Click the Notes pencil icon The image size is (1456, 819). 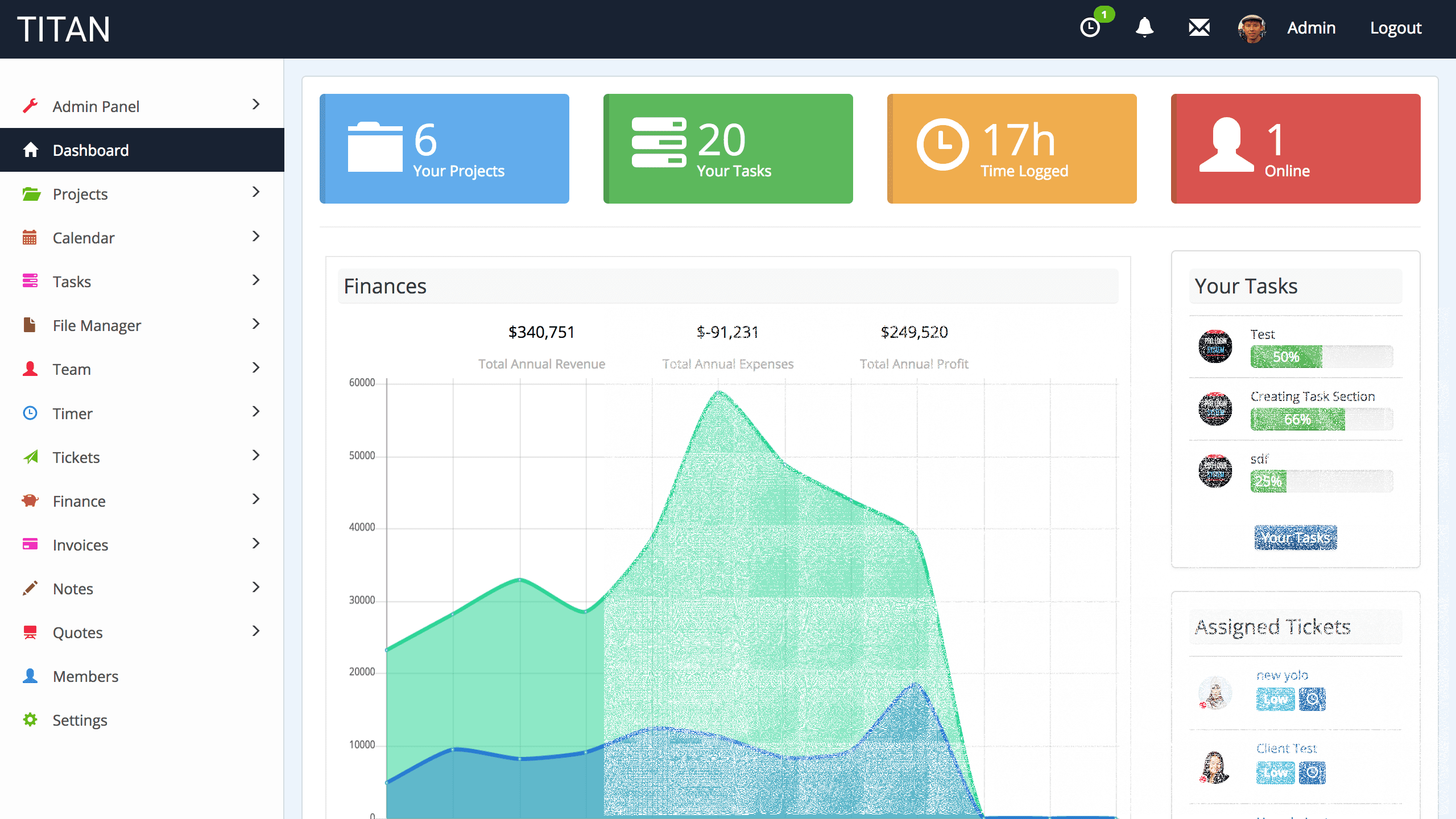pos(30,588)
